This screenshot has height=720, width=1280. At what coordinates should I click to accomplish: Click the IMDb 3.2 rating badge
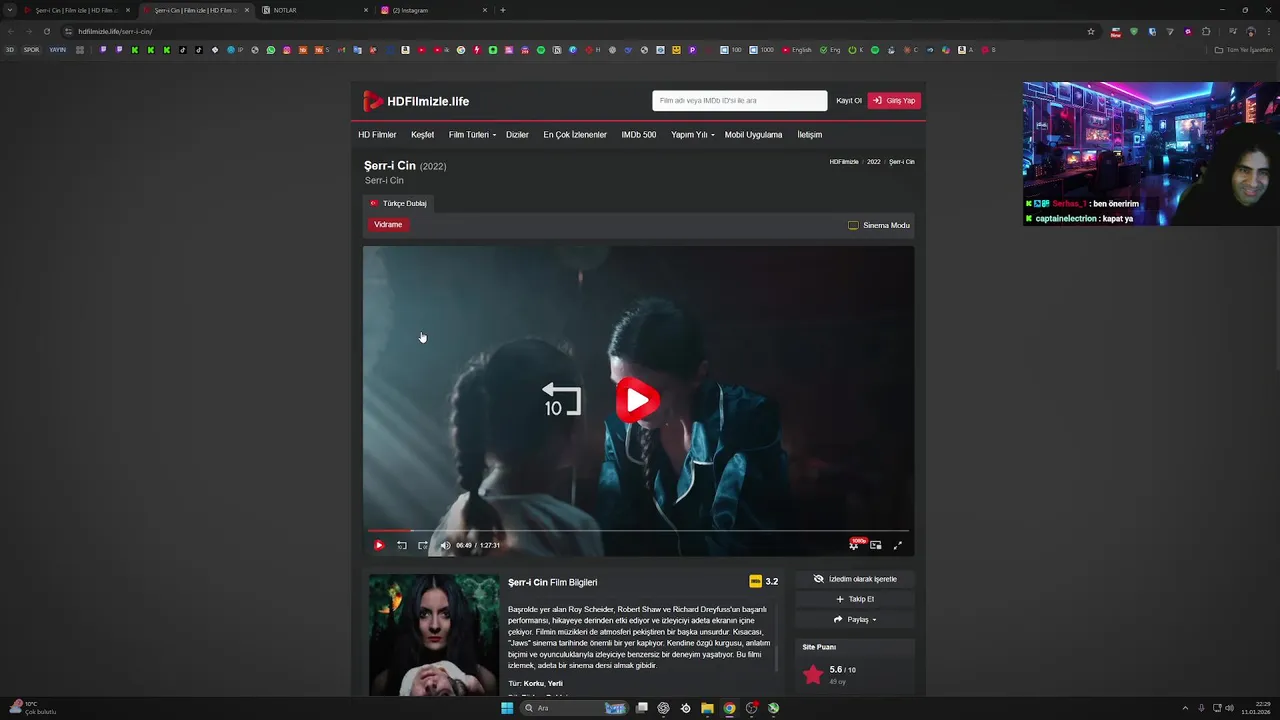pos(763,581)
